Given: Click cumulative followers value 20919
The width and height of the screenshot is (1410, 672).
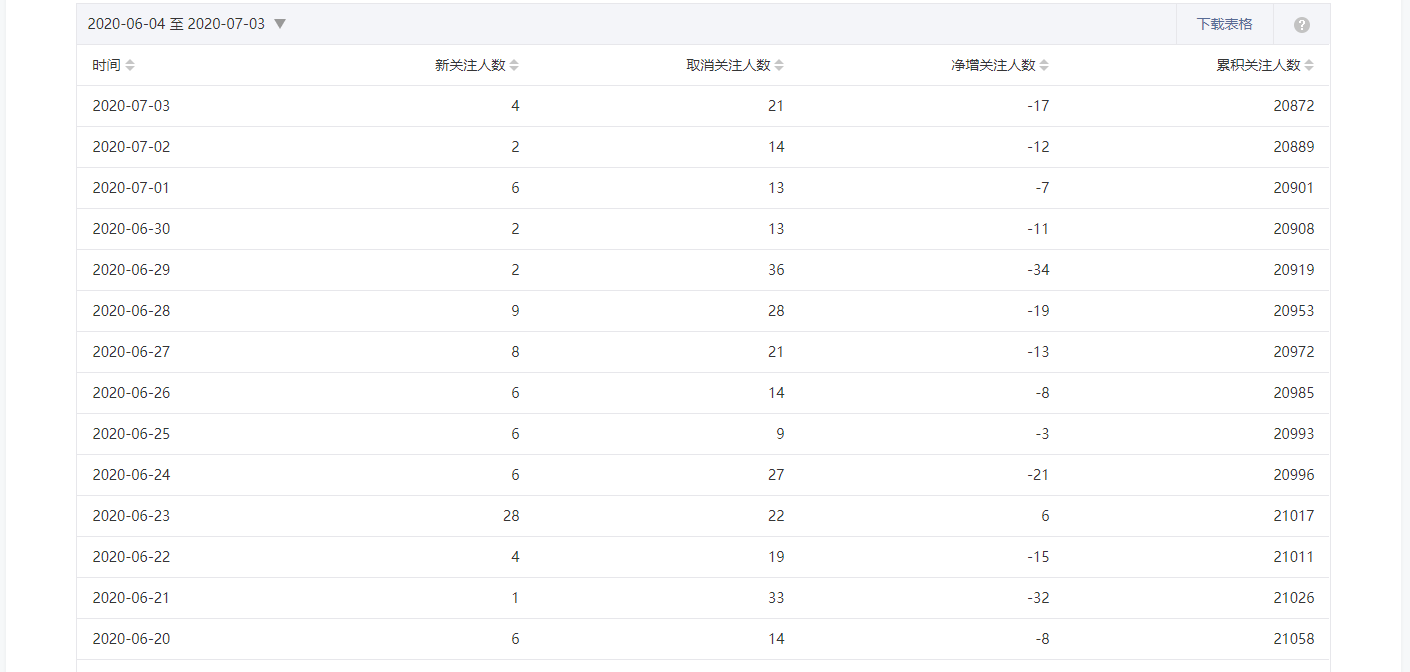Looking at the screenshot, I should (x=1294, y=270).
